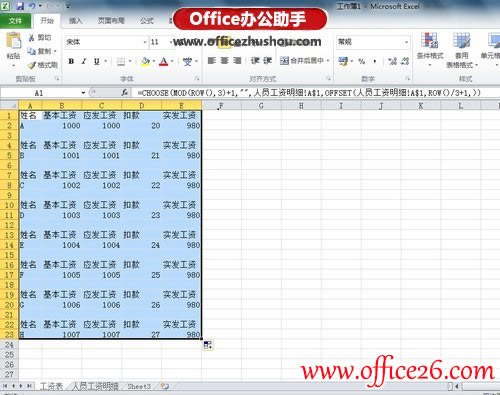
Task: Select row 24 header
Action: click(x=9, y=345)
